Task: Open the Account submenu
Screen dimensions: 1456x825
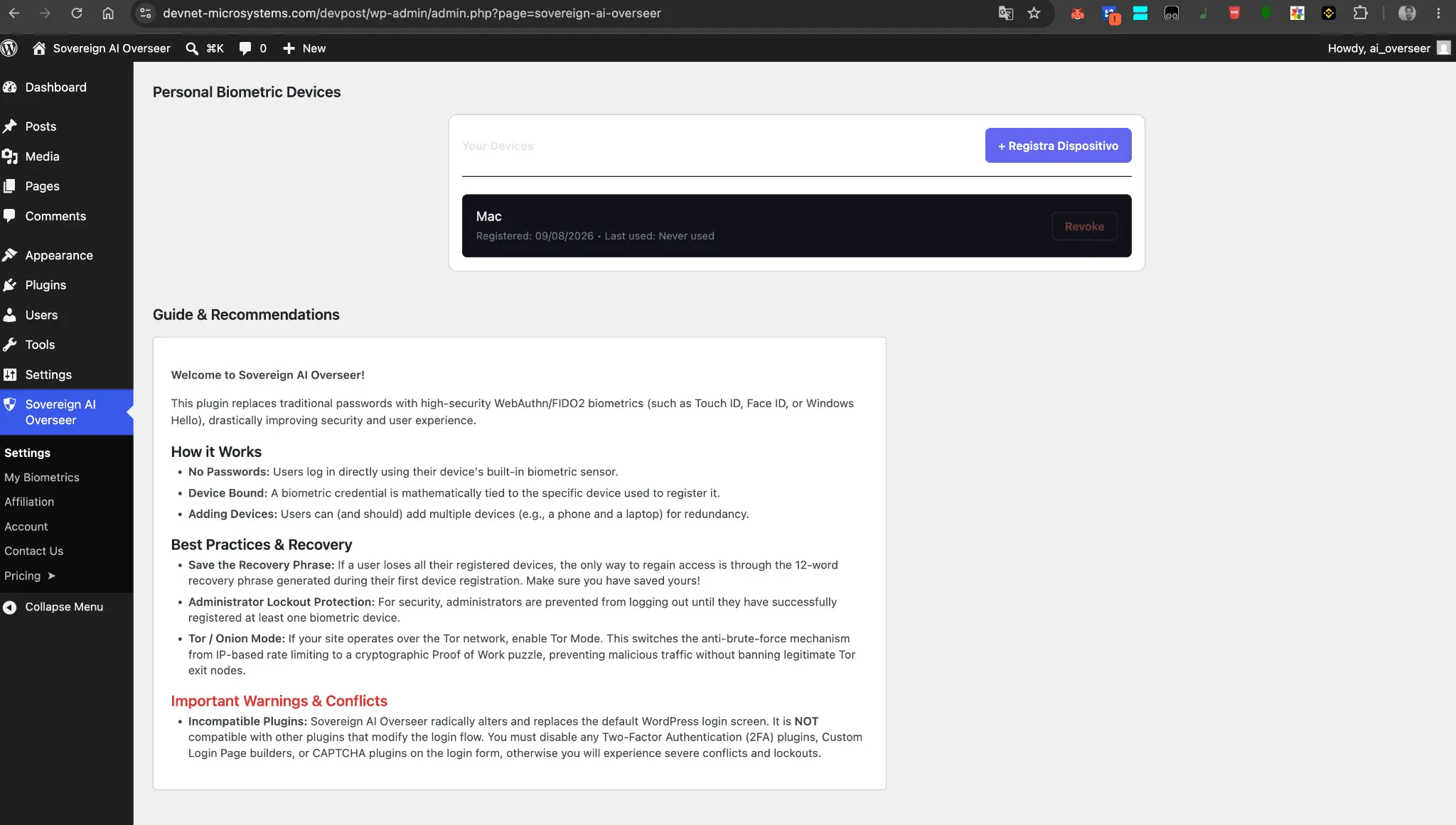Action: click(26, 527)
